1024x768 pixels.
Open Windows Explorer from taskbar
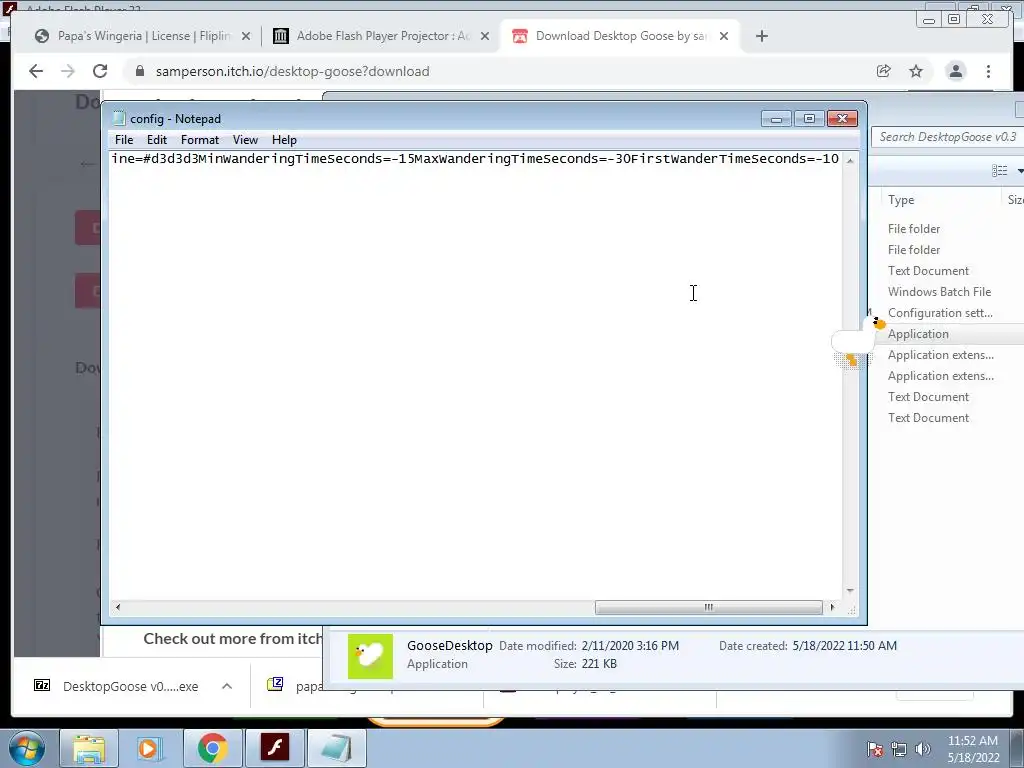point(89,748)
